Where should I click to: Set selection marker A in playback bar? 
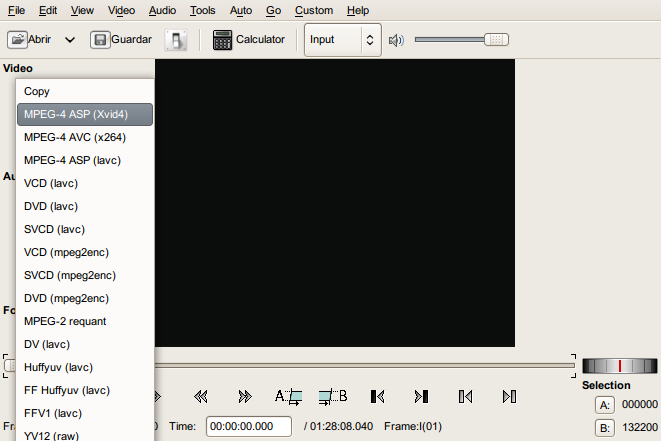tap(288, 396)
